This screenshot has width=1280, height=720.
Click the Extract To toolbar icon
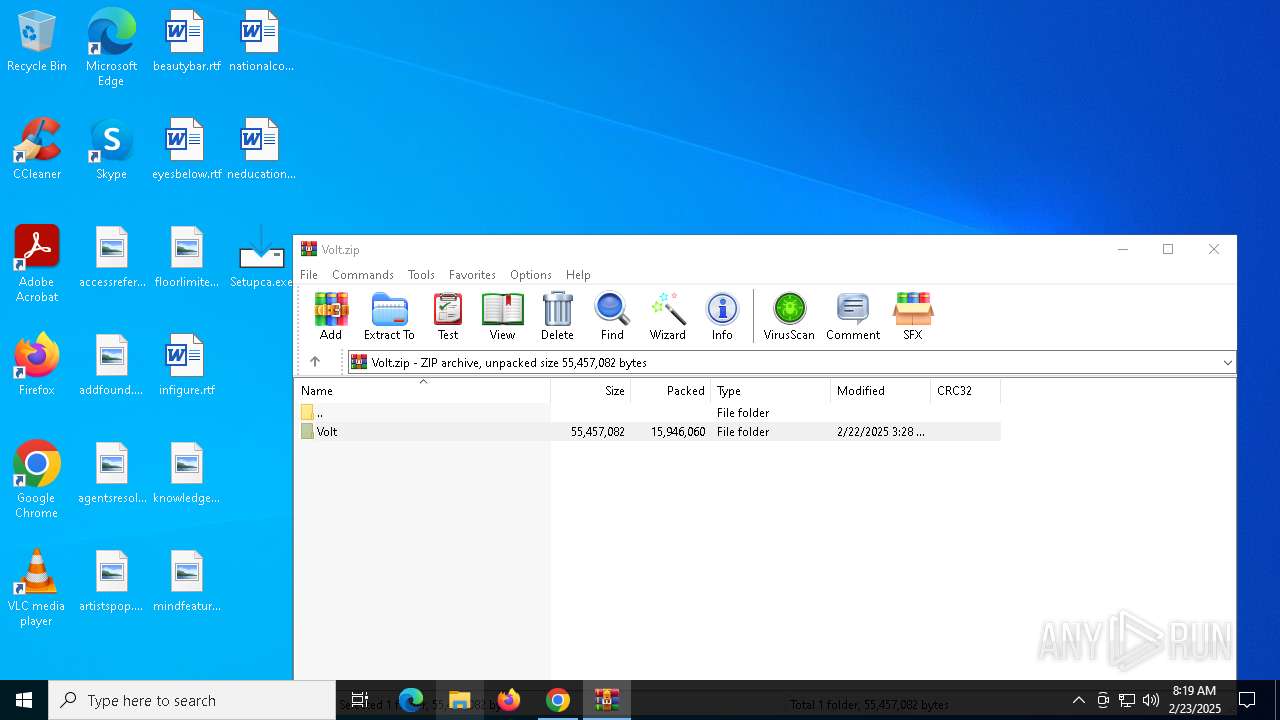pyautogui.click(x=389, y=316)
